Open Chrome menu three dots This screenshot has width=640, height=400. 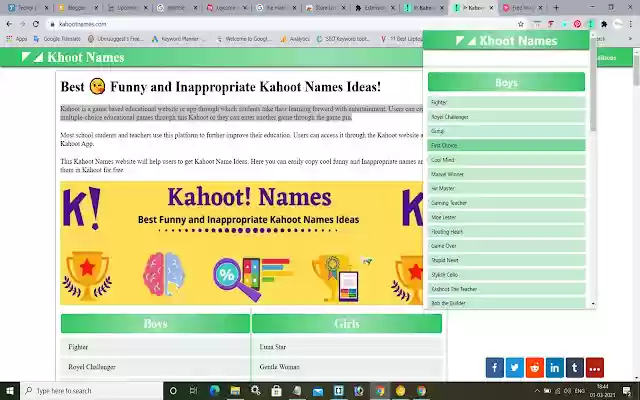click(x=631, y=24)
